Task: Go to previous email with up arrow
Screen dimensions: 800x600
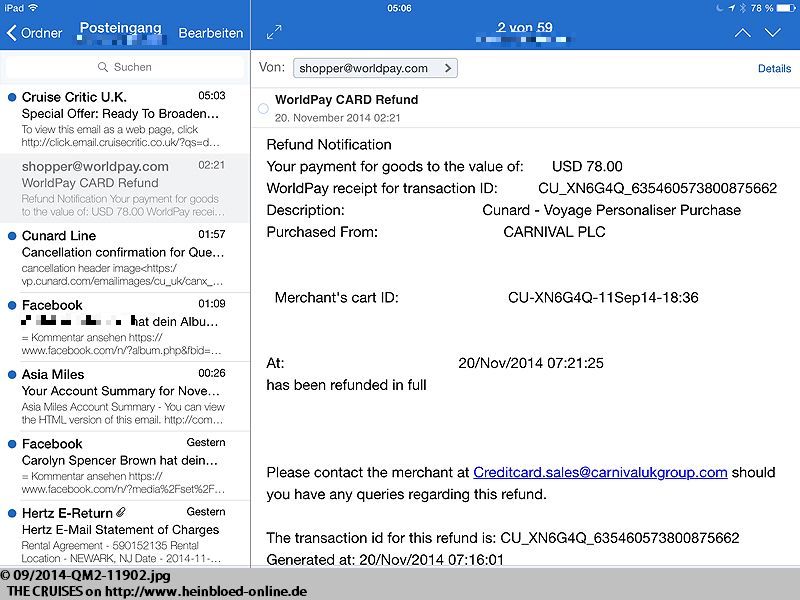Action: coord(742,33)
